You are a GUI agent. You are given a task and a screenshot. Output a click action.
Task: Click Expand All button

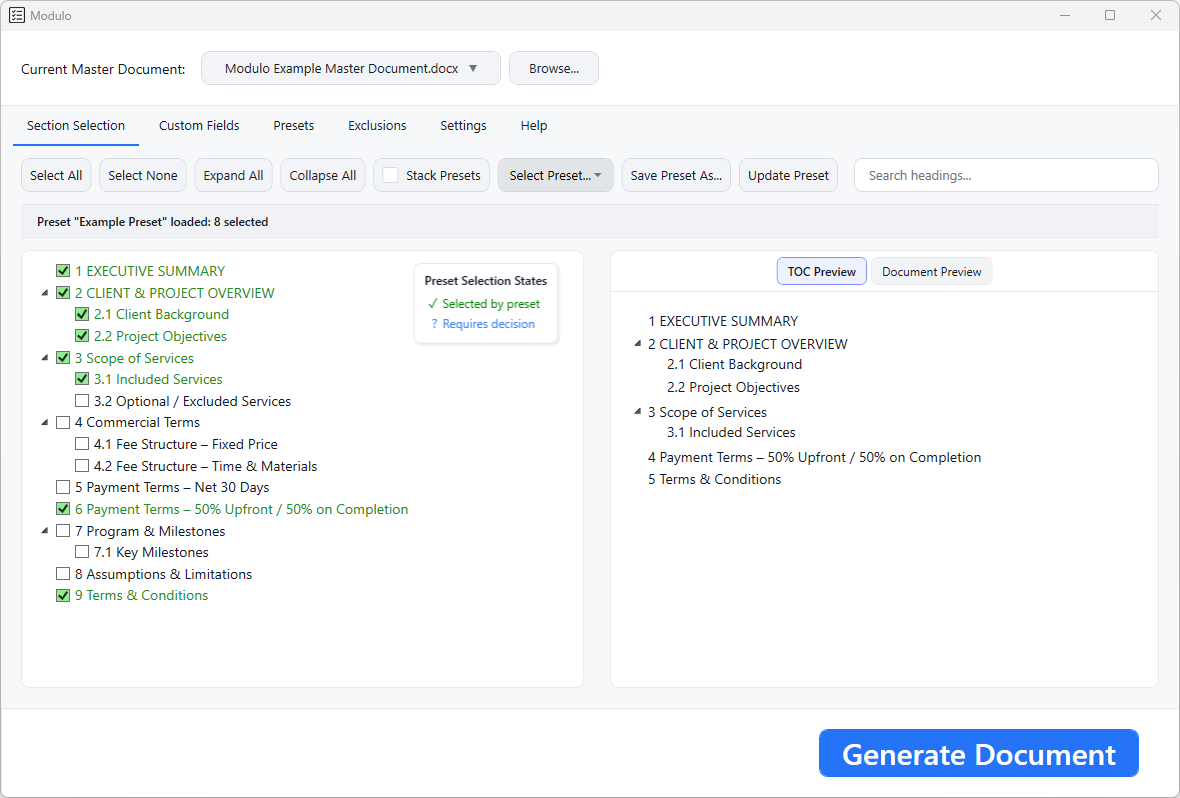coord(233,175)
